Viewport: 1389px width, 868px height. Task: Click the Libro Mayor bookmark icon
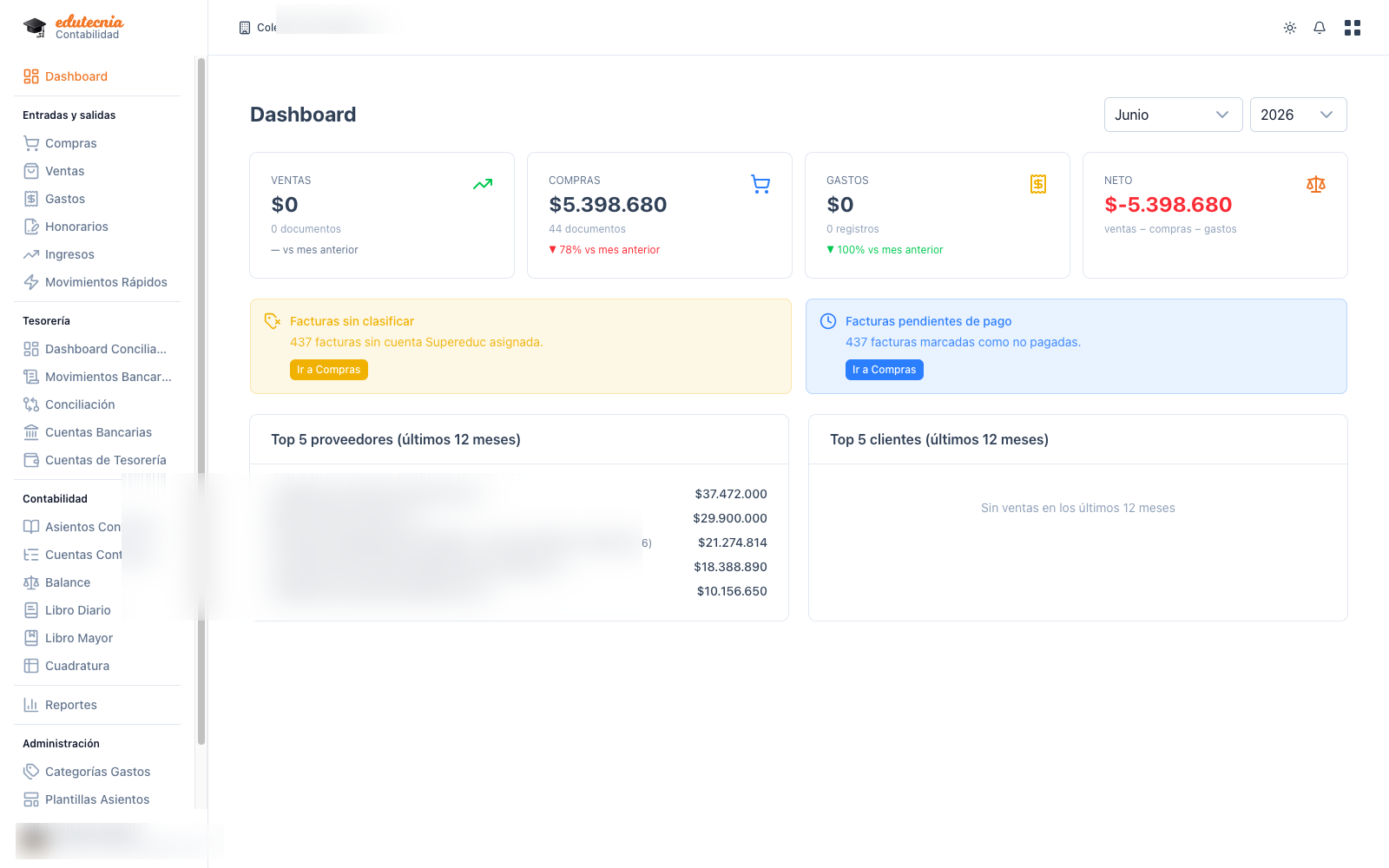pos(31,638)
